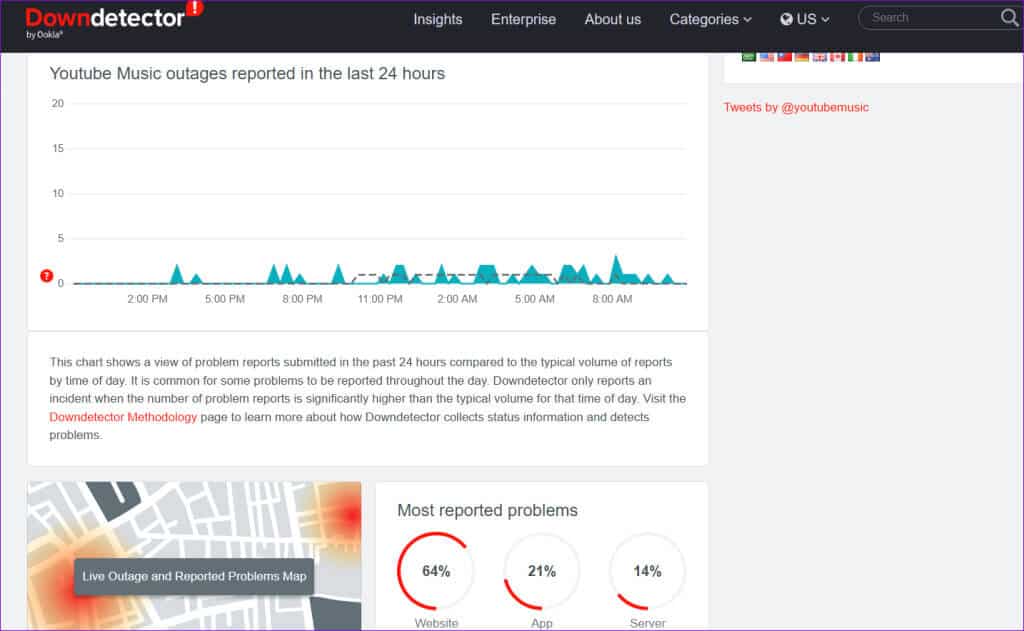This screenshot has width=1024, height=631.
Task: Click the red alert badge on logo
Action: (195, 8)
